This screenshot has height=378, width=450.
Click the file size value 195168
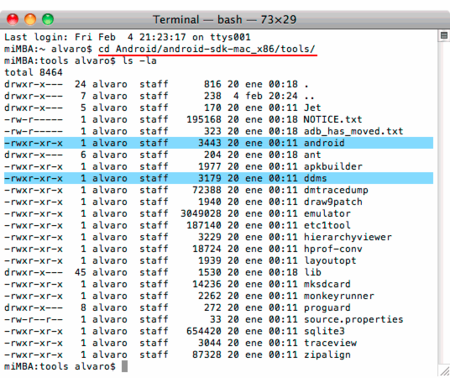(x=204, y=119)
